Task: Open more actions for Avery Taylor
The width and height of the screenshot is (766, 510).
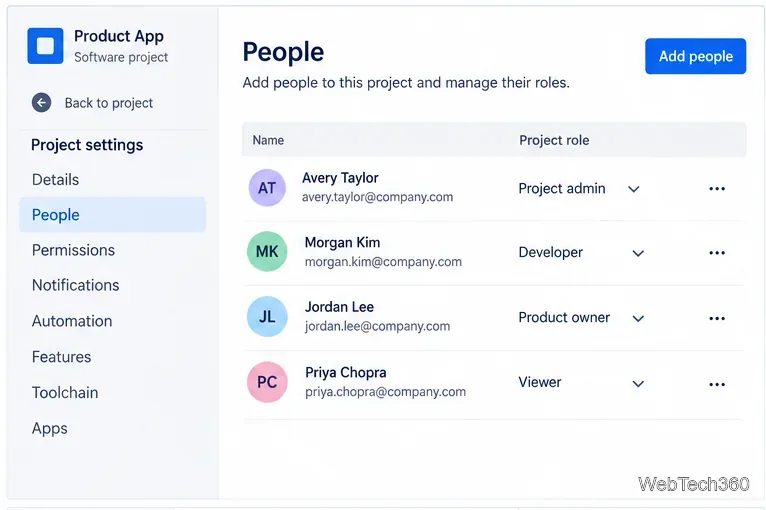Action: pos(717,189)
